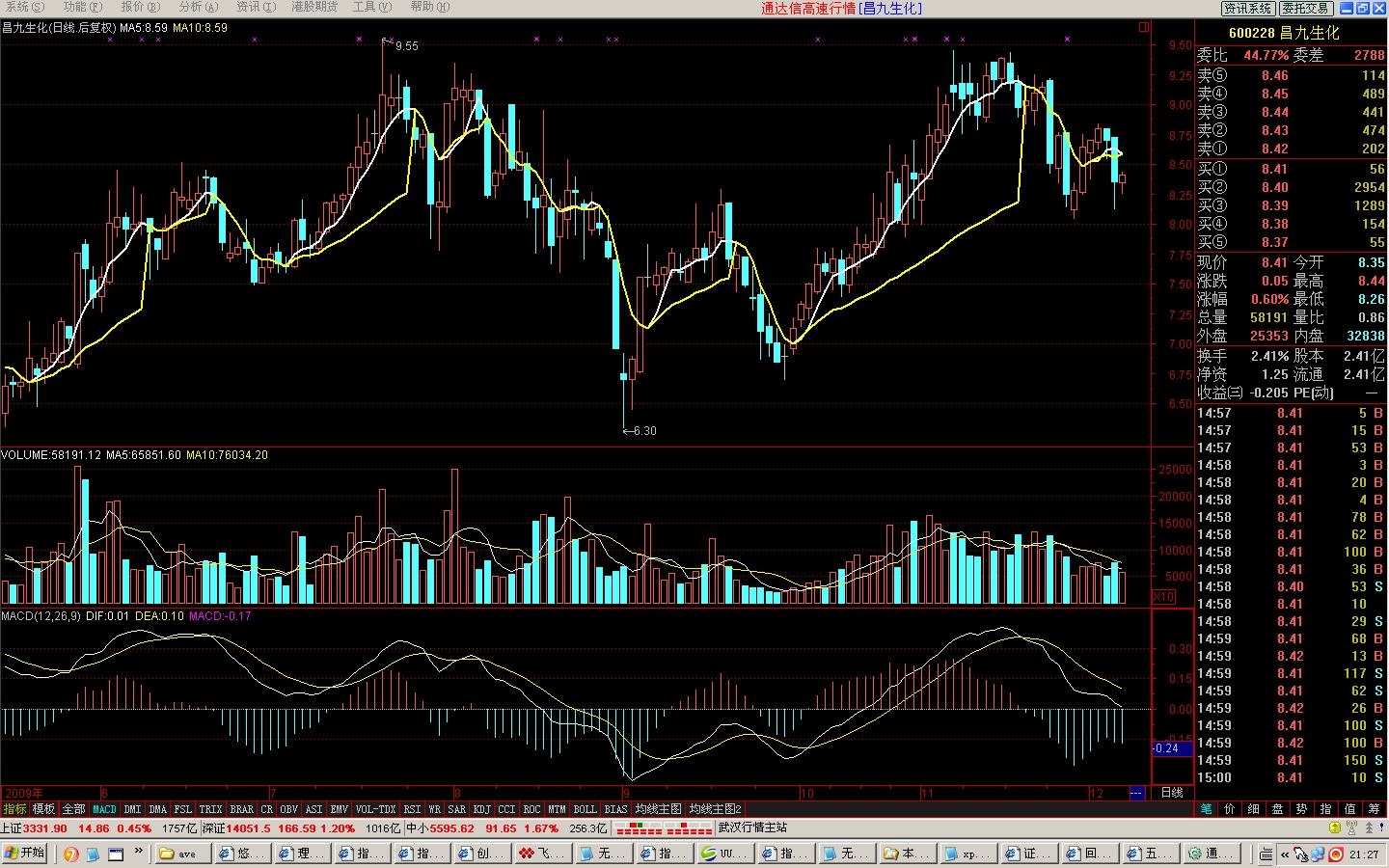
Task: Open the Windows 开始 Start menu
Action: (x=26, y=854)
